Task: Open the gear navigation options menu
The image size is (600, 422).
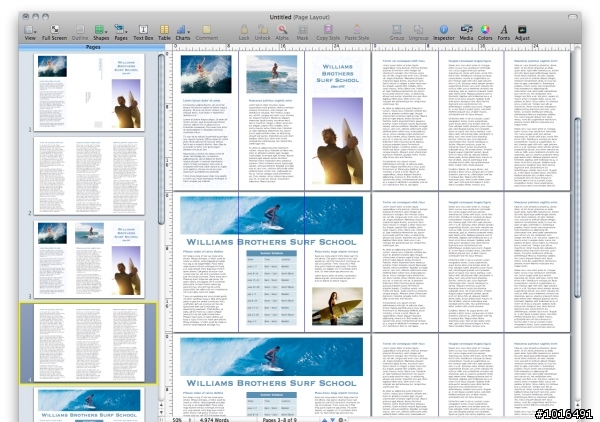Action: point(341,420)
